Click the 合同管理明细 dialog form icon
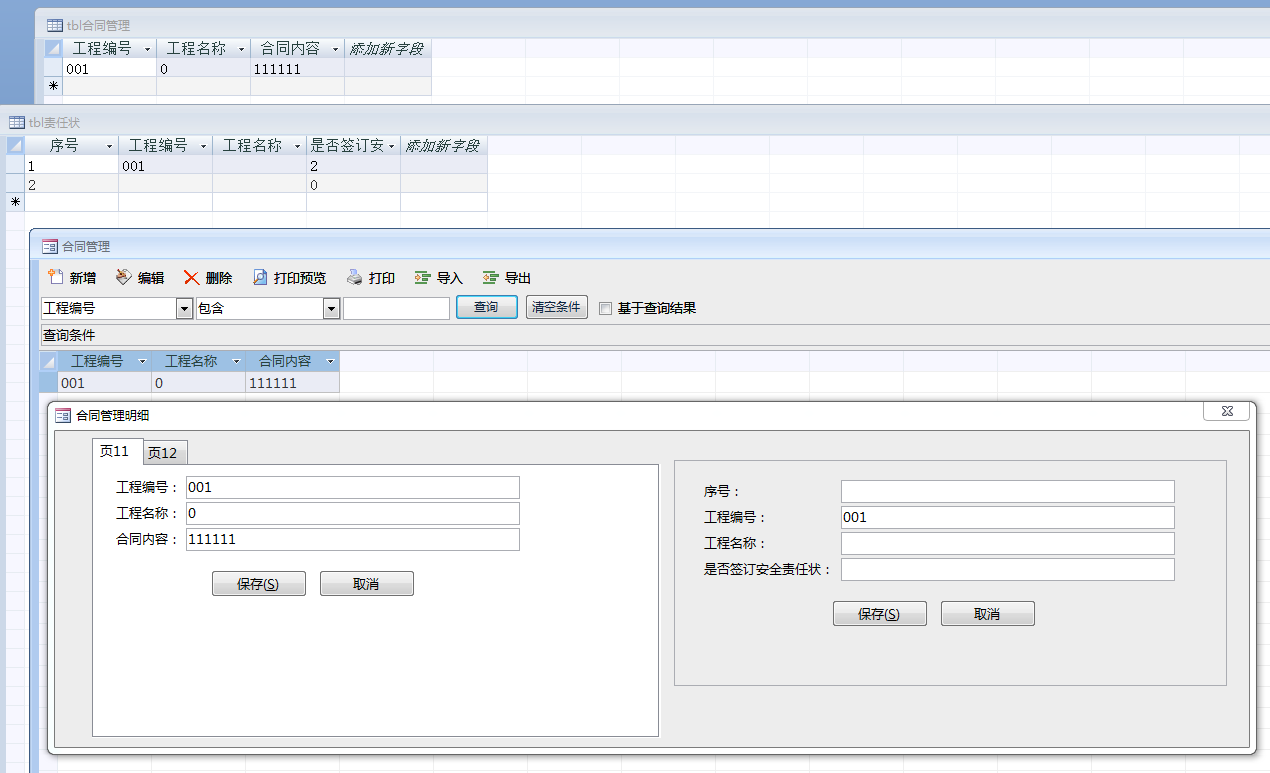This screenshot has width=1270, height=773. (63, 415)
